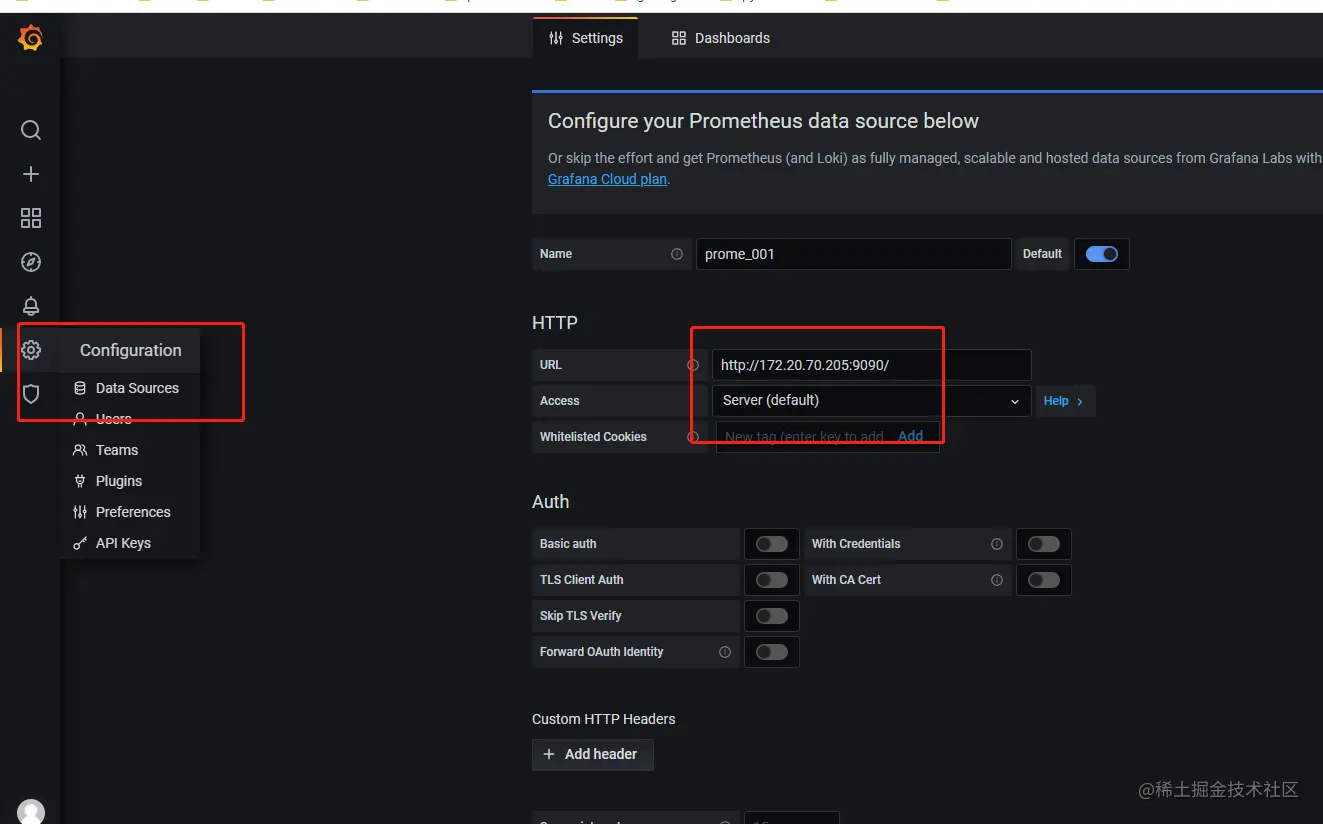Enable the Skip TLS Verify switch
The image size is (1323, 824).
[772, 616]
